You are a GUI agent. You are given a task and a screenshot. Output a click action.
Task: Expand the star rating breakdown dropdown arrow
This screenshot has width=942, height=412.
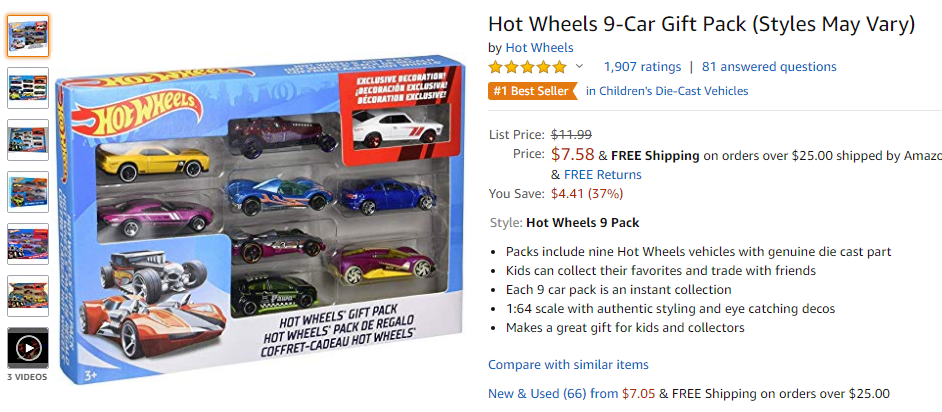point(579,67)
